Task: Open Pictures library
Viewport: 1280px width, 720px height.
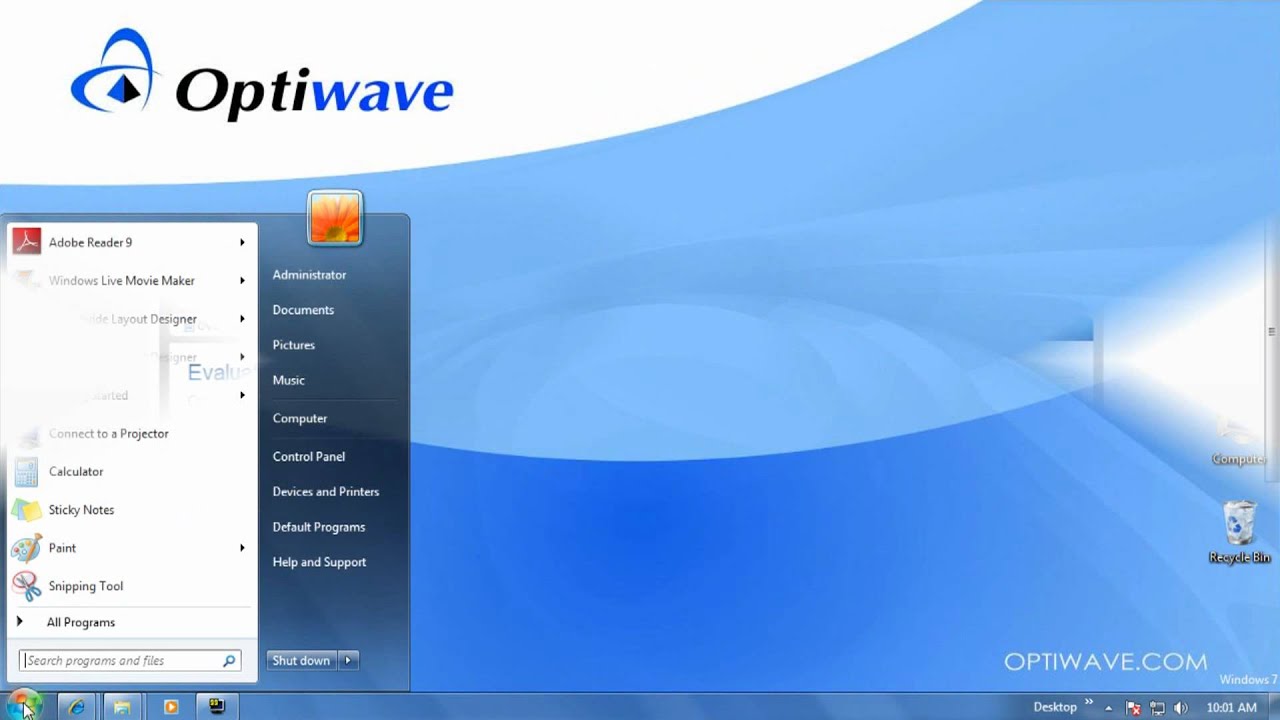Action: point(293,345)
